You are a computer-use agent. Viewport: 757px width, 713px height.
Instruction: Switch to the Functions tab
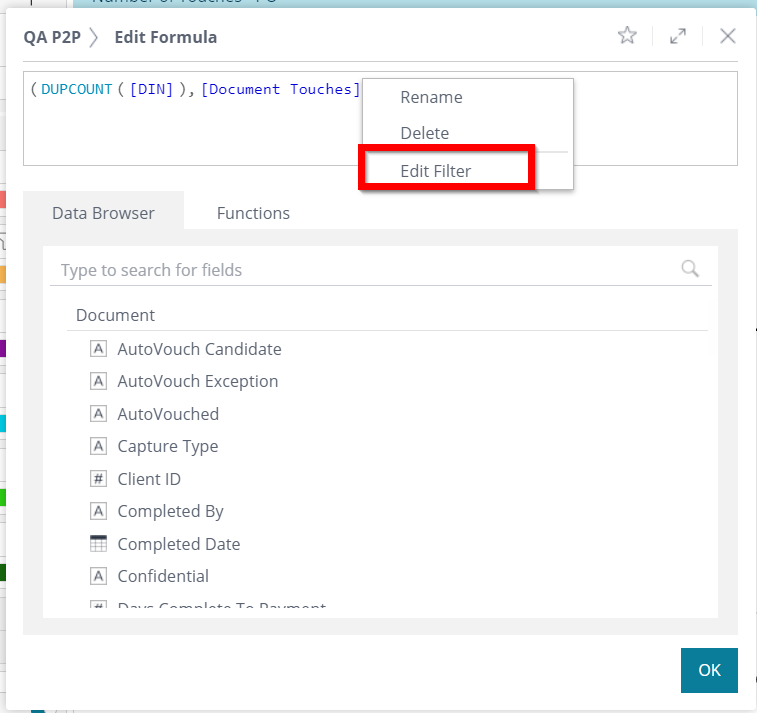(253, 213)
